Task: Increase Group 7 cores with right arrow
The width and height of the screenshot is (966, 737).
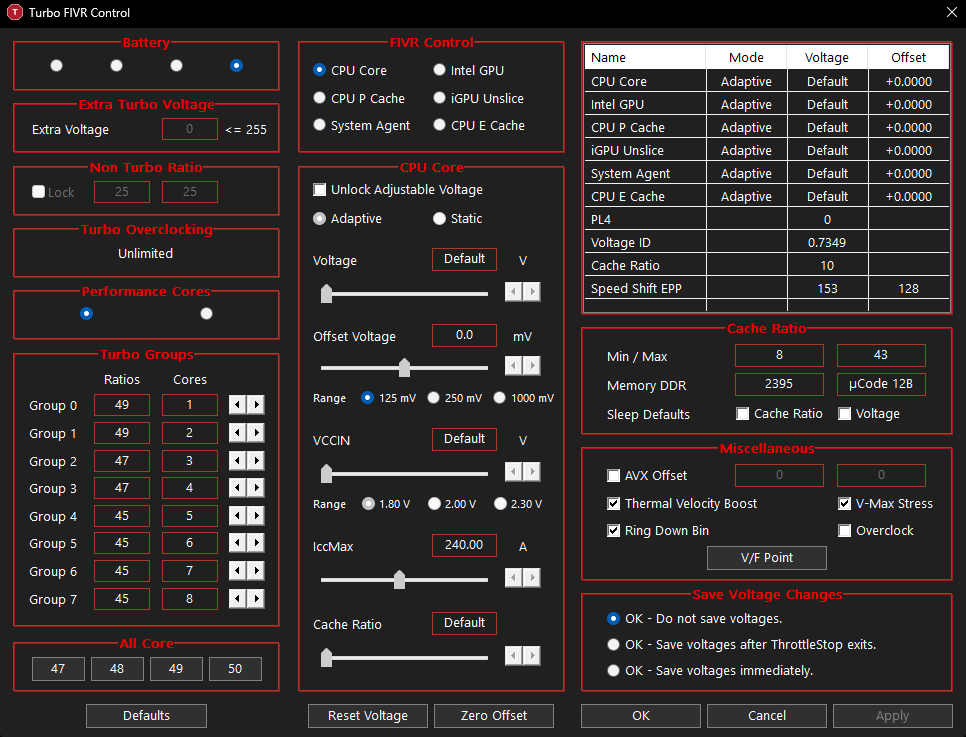Action: [x=256, y=598]
